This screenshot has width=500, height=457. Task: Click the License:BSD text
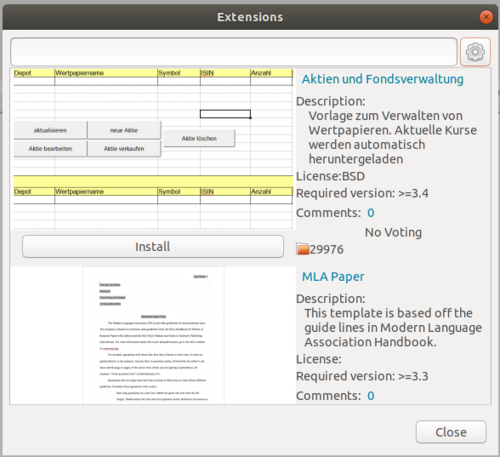pos(330,176)
